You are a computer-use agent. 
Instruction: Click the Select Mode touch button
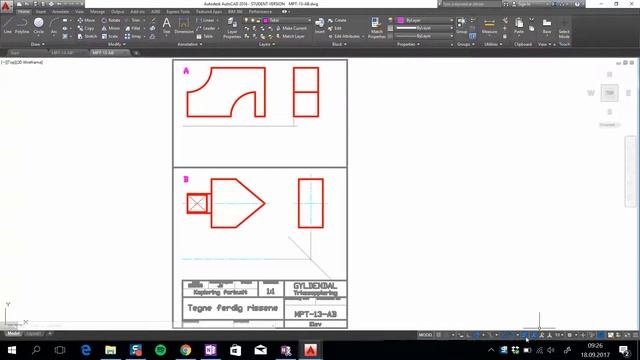coord(564,28)
